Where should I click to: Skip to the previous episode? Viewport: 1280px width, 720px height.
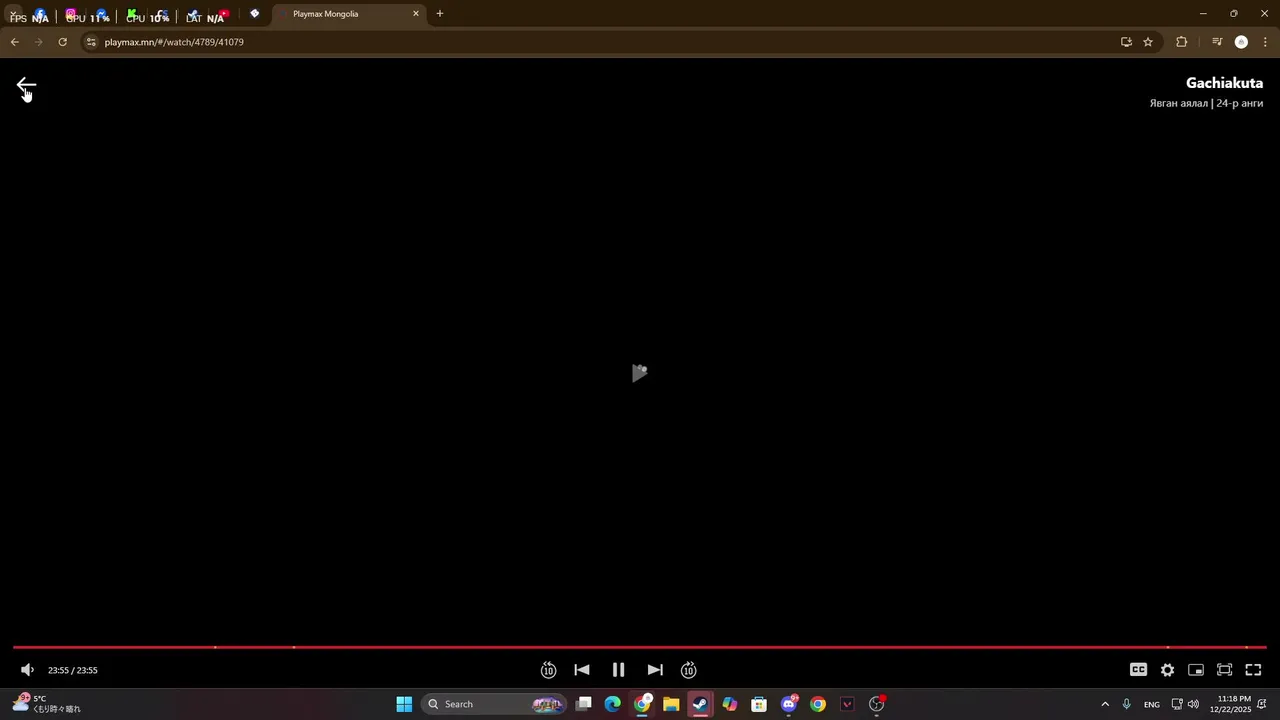(582, 670)
